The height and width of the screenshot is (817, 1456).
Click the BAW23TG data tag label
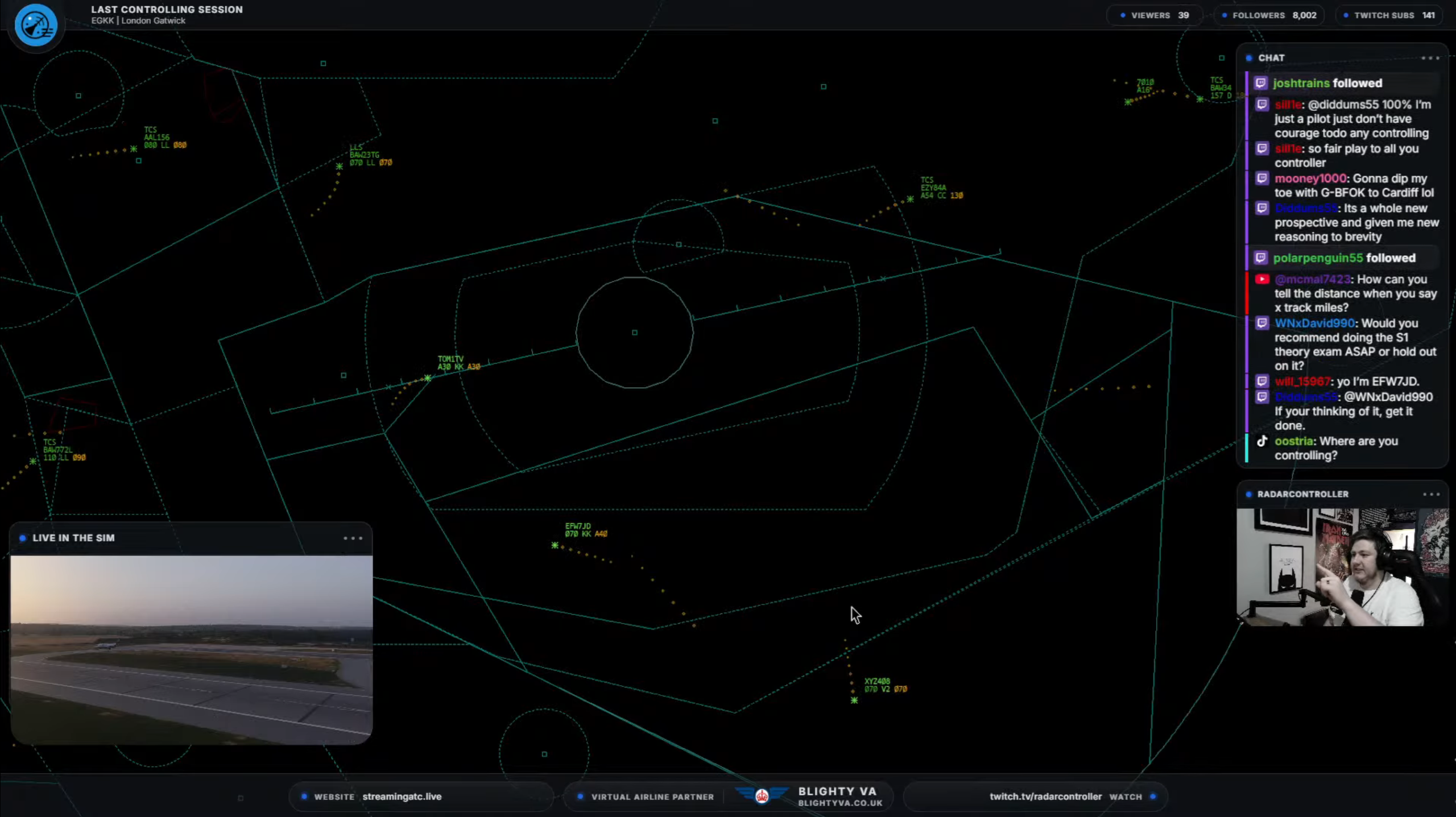(370, 155)
